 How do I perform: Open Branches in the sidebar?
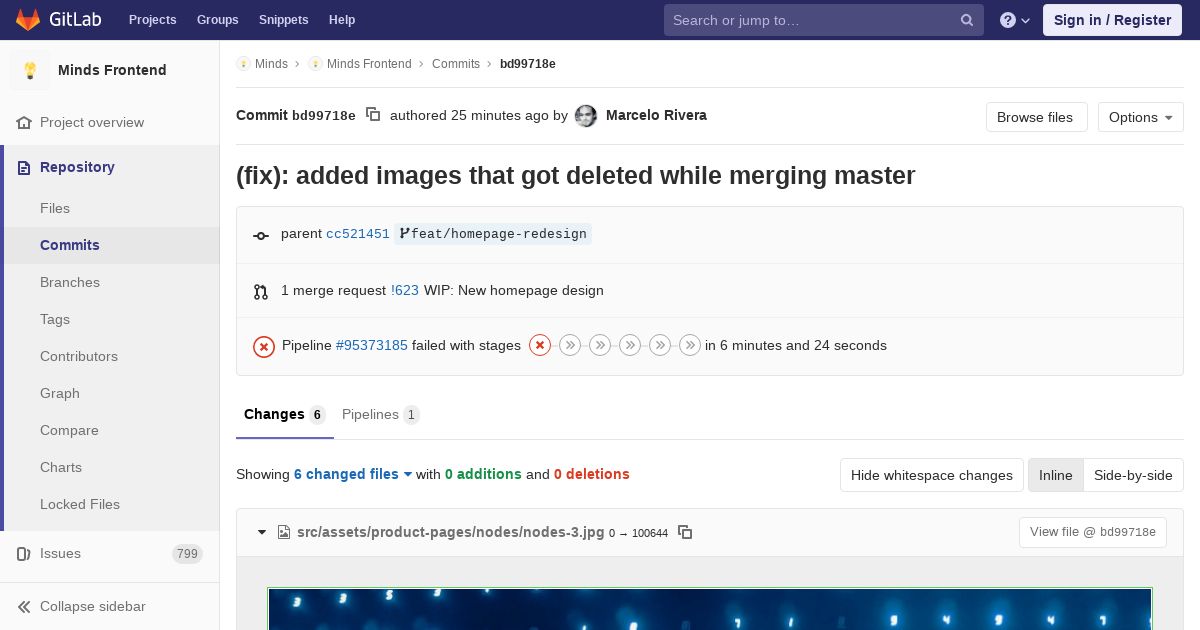[70, 282]
